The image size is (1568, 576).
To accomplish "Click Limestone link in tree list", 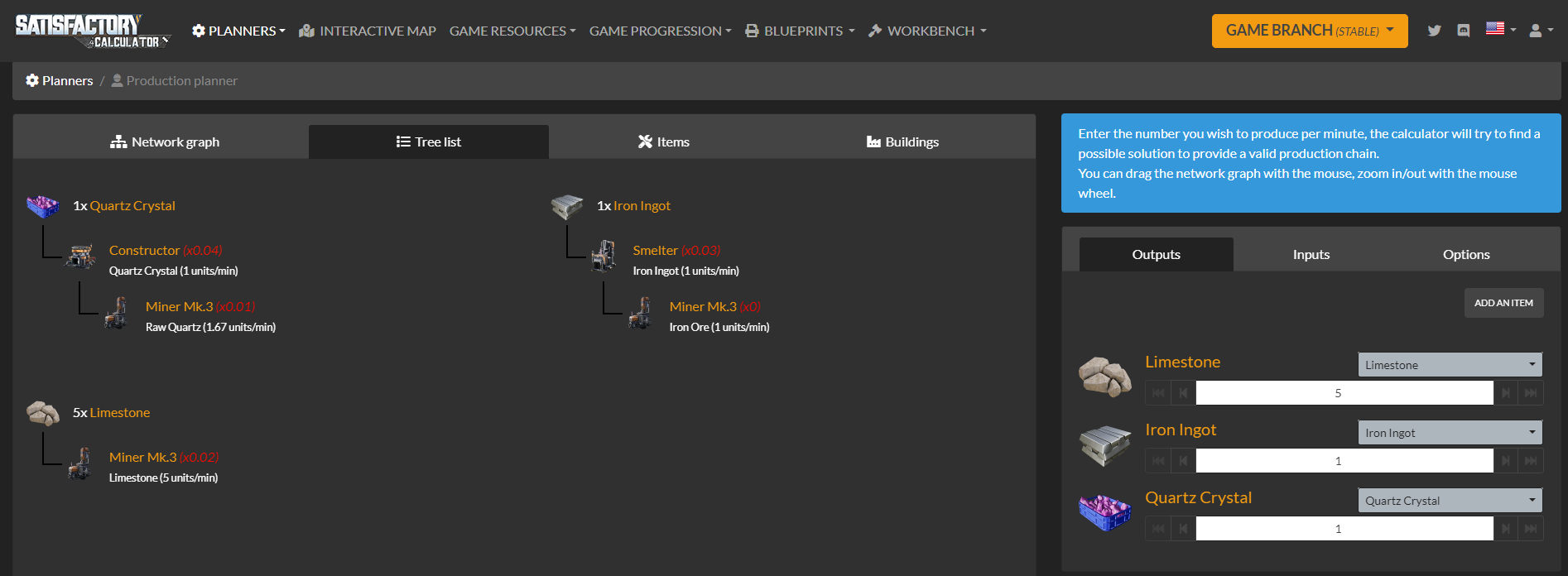I will (x=119, y=412).
